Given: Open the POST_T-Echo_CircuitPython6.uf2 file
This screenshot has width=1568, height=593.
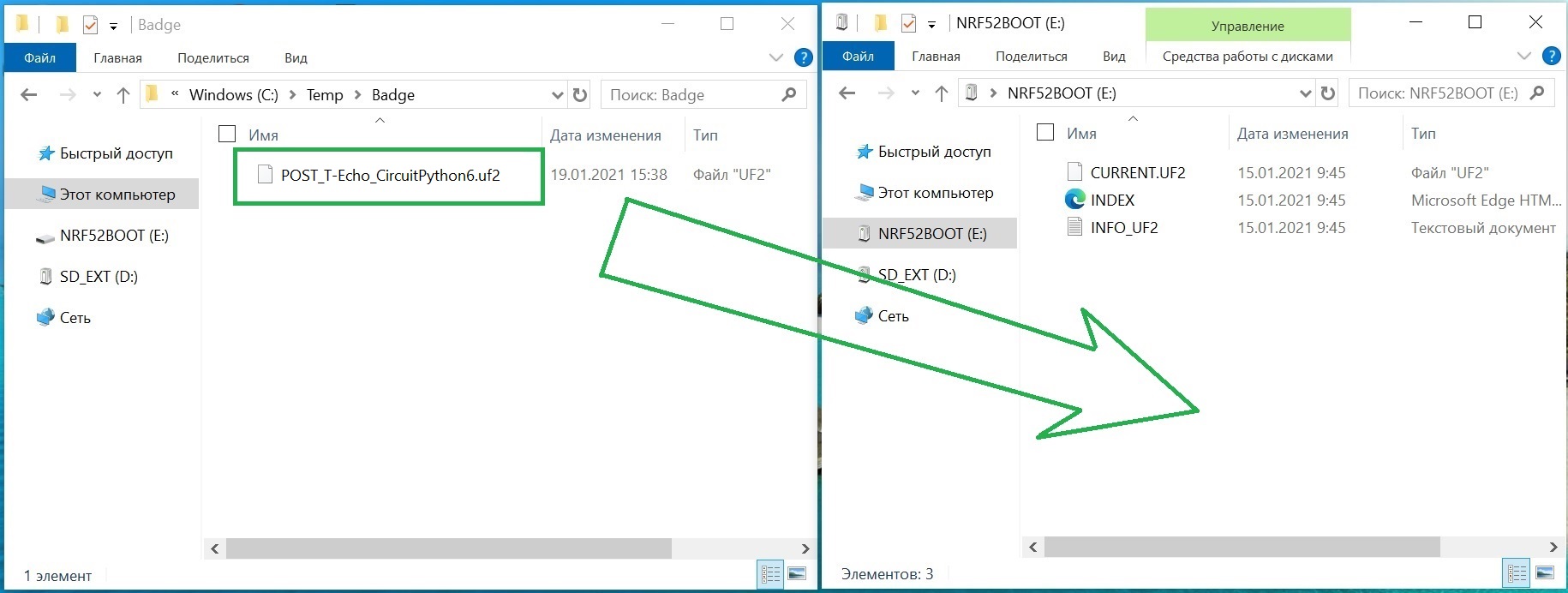Looking at the screenshot, I should (390, 176).
